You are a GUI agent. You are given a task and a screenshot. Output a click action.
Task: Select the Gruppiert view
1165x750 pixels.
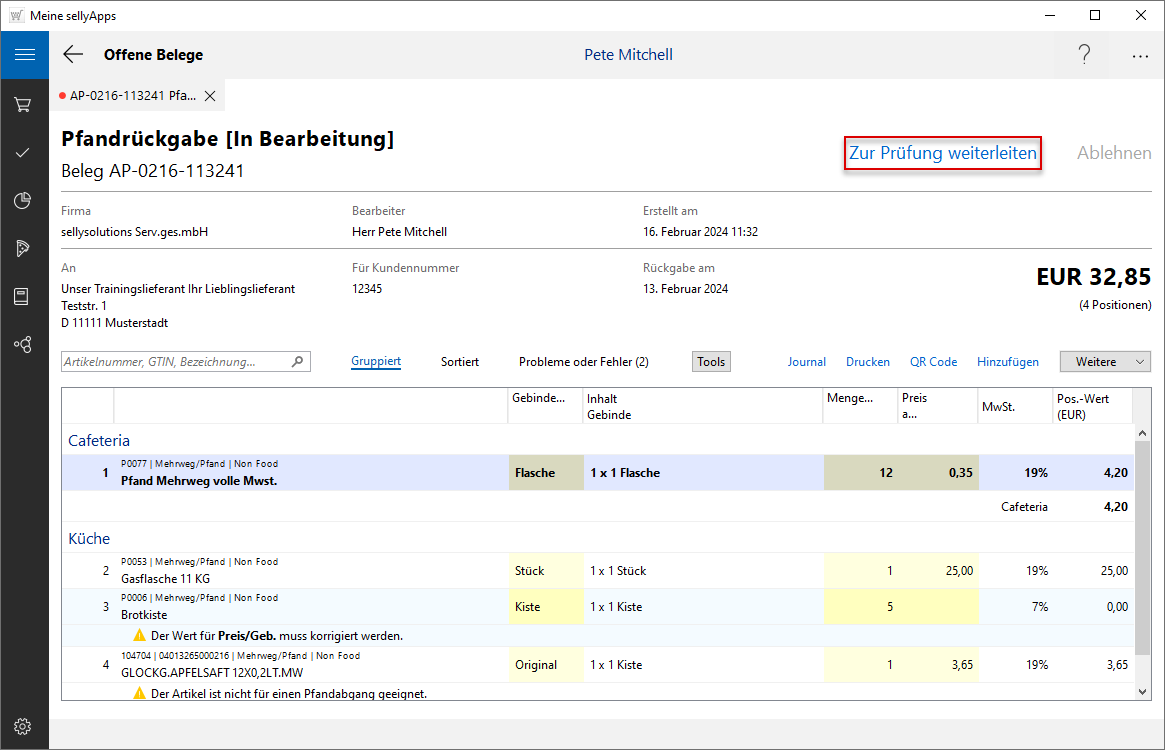pos(376,362)
